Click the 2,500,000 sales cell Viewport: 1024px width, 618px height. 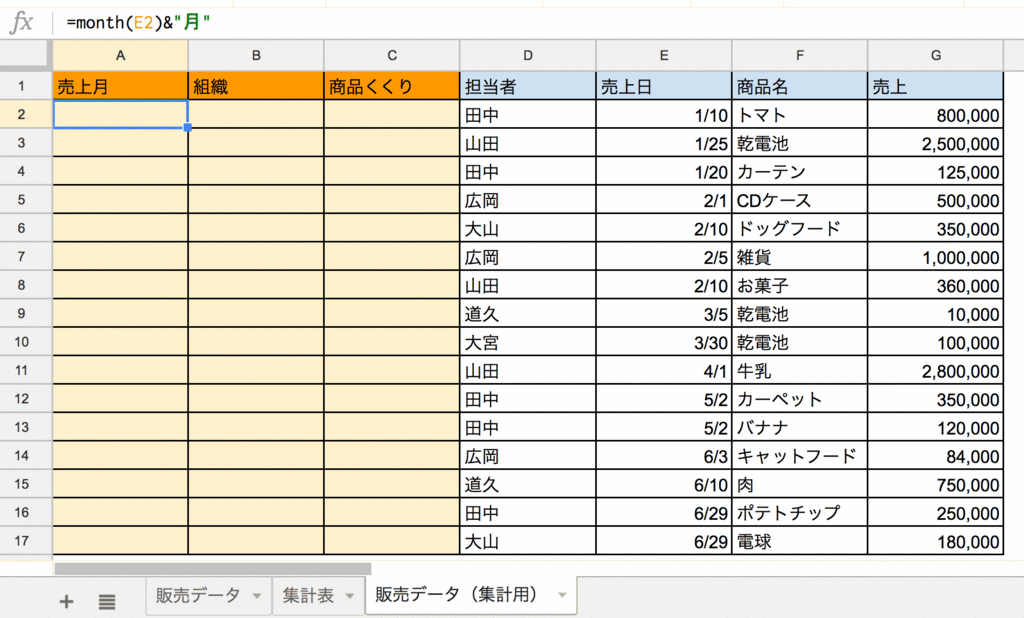tap(936, 143)
